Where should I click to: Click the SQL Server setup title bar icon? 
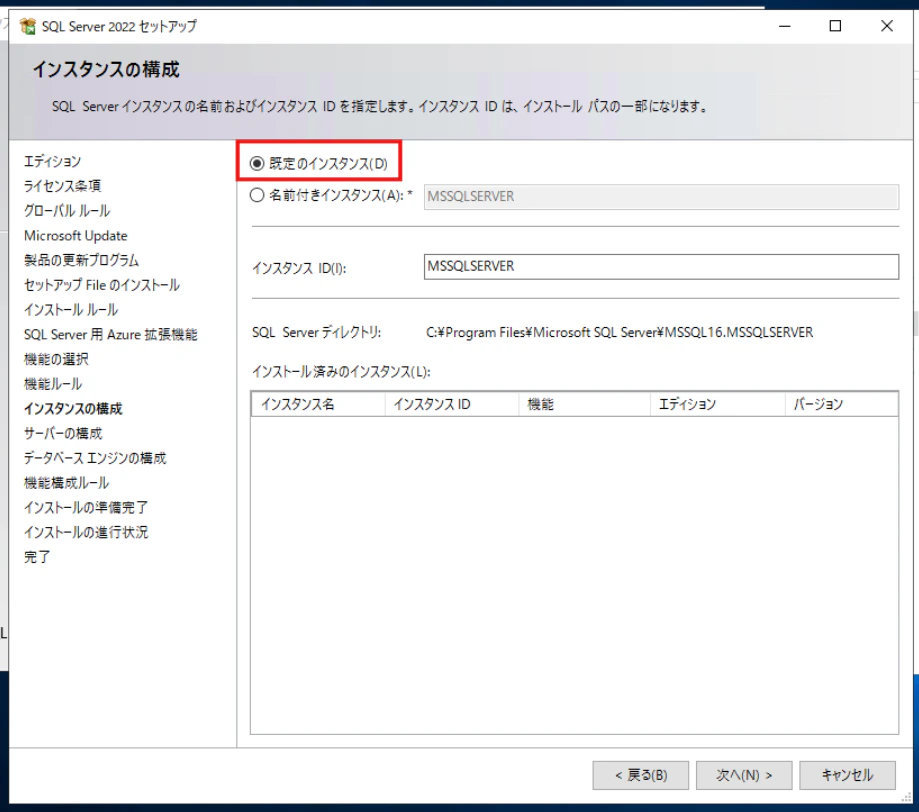pos(28,26)
